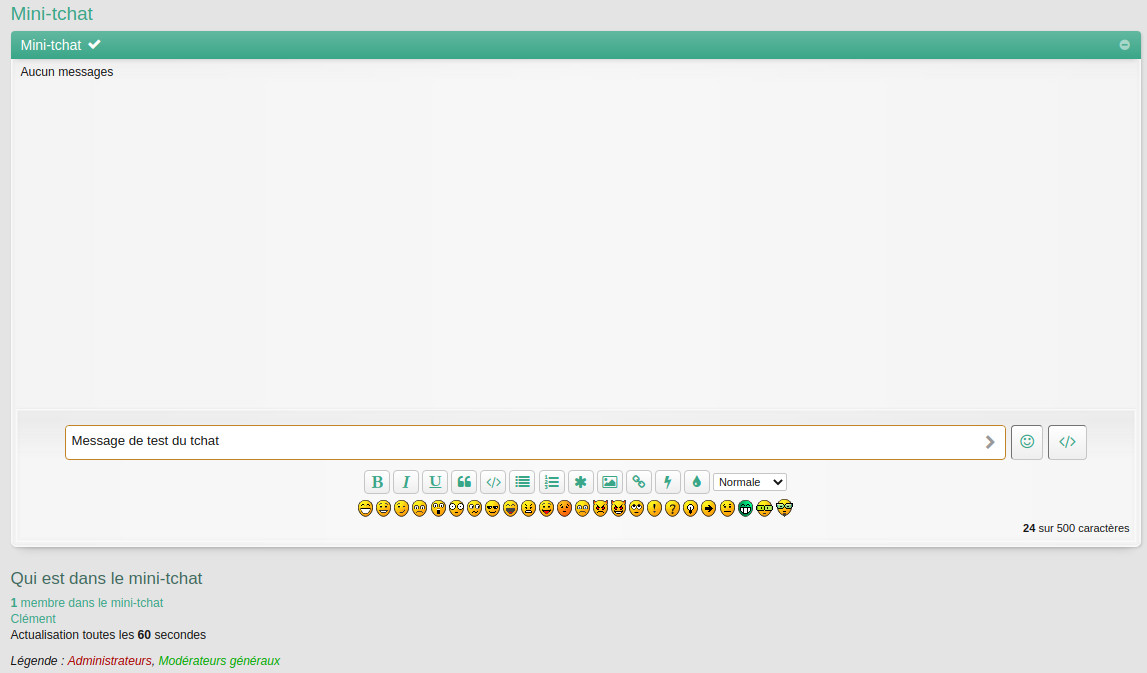Toggle the smileys panel button

(1027, 442)
